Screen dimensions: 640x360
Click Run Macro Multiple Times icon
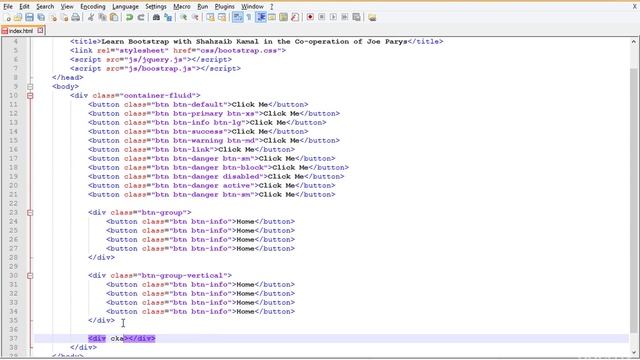345,17
